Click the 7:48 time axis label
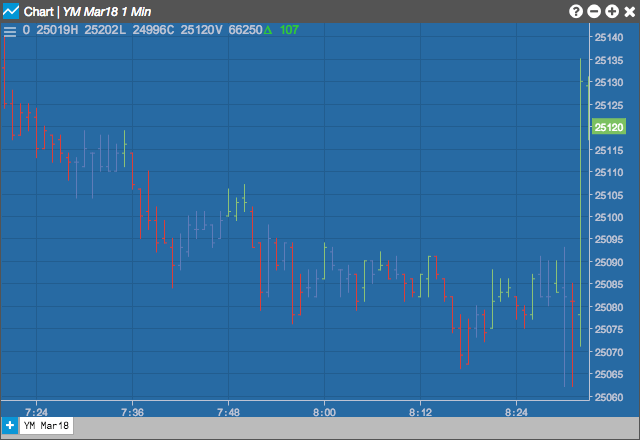The width and height of the screenshot is (640, 440). click(228, 412)
